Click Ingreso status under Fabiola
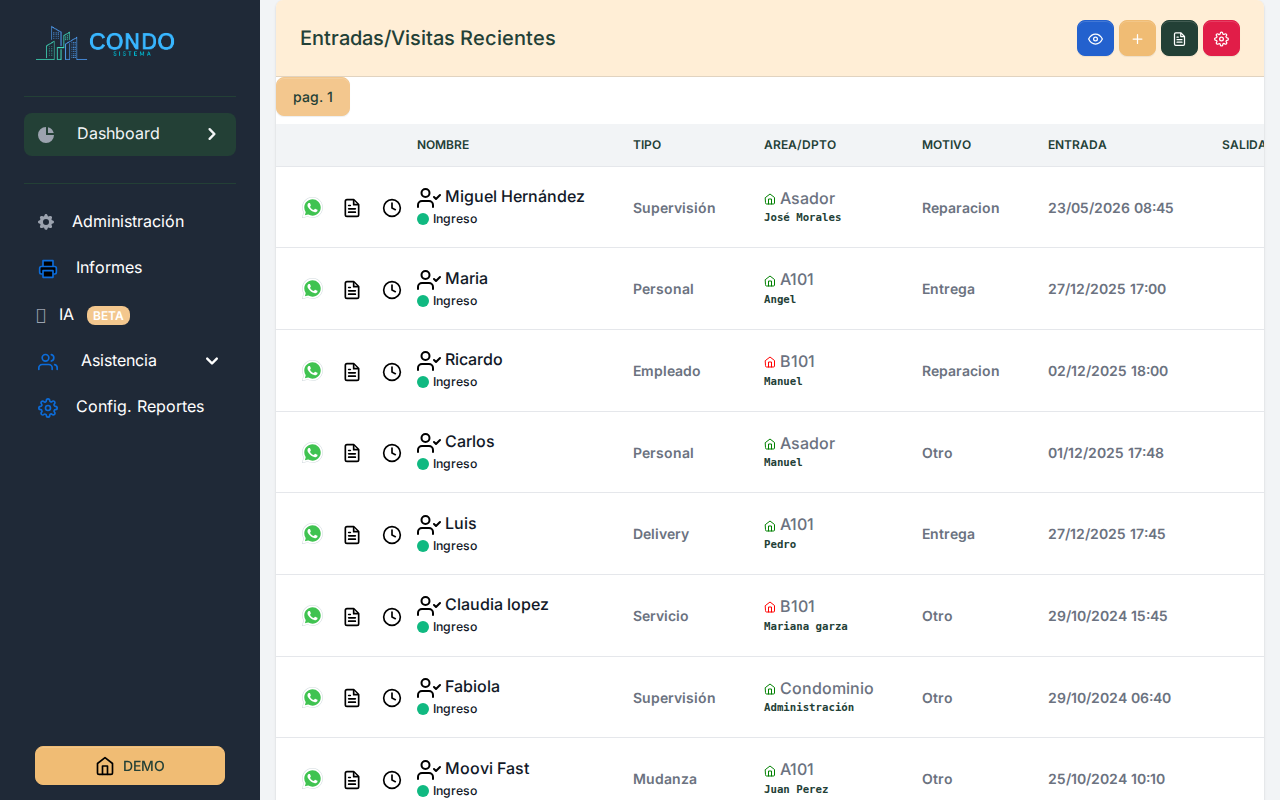The image size is (1280, 800). click(455, 709)
